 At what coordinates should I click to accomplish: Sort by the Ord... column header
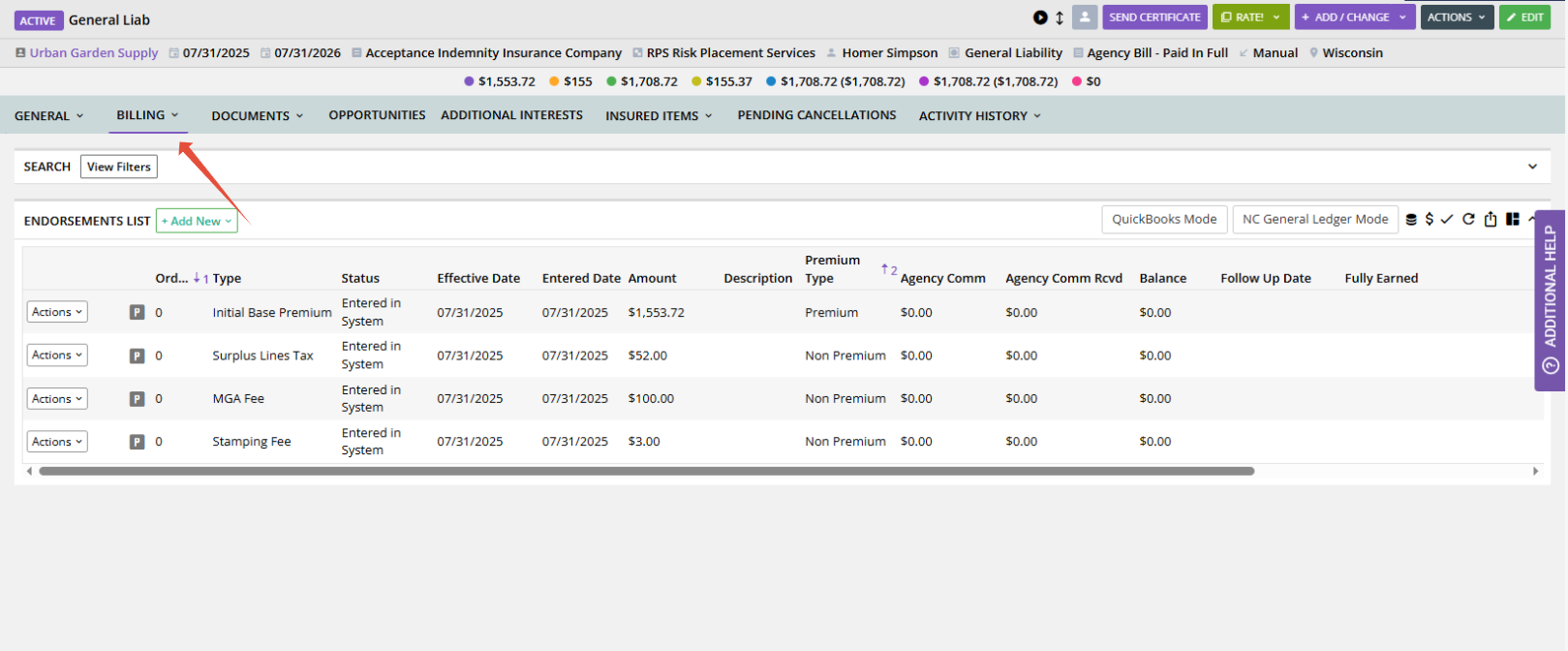(171, 278)
